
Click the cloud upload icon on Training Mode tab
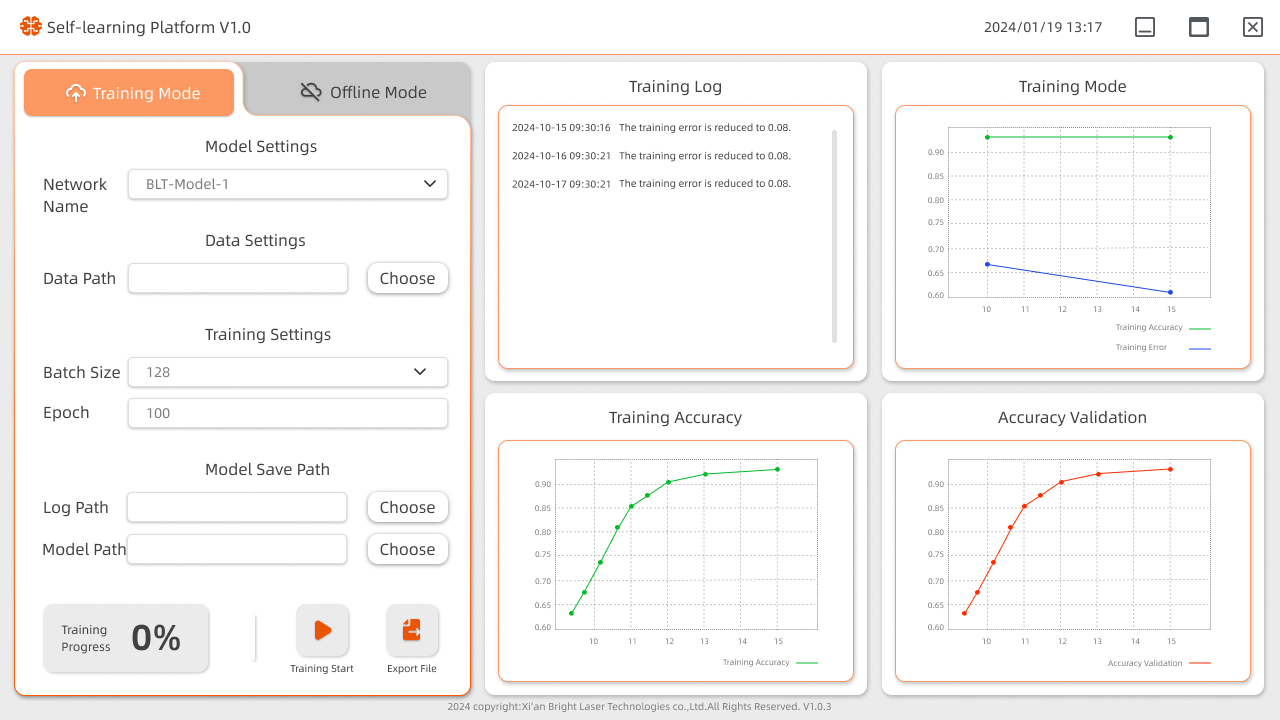pyautogui.click(x=75, y=93)
